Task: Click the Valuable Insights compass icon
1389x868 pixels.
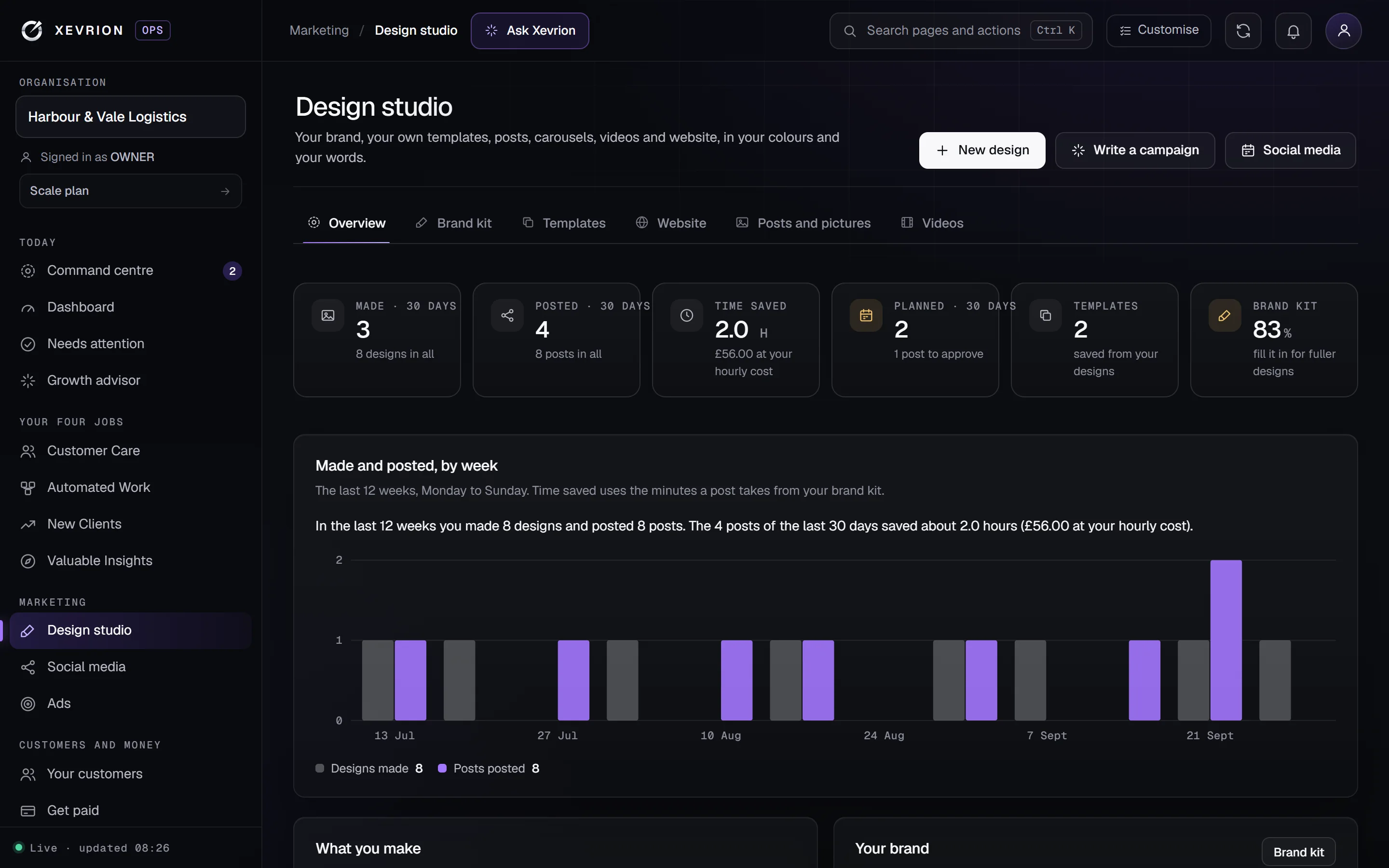Action: pos(27,561)
